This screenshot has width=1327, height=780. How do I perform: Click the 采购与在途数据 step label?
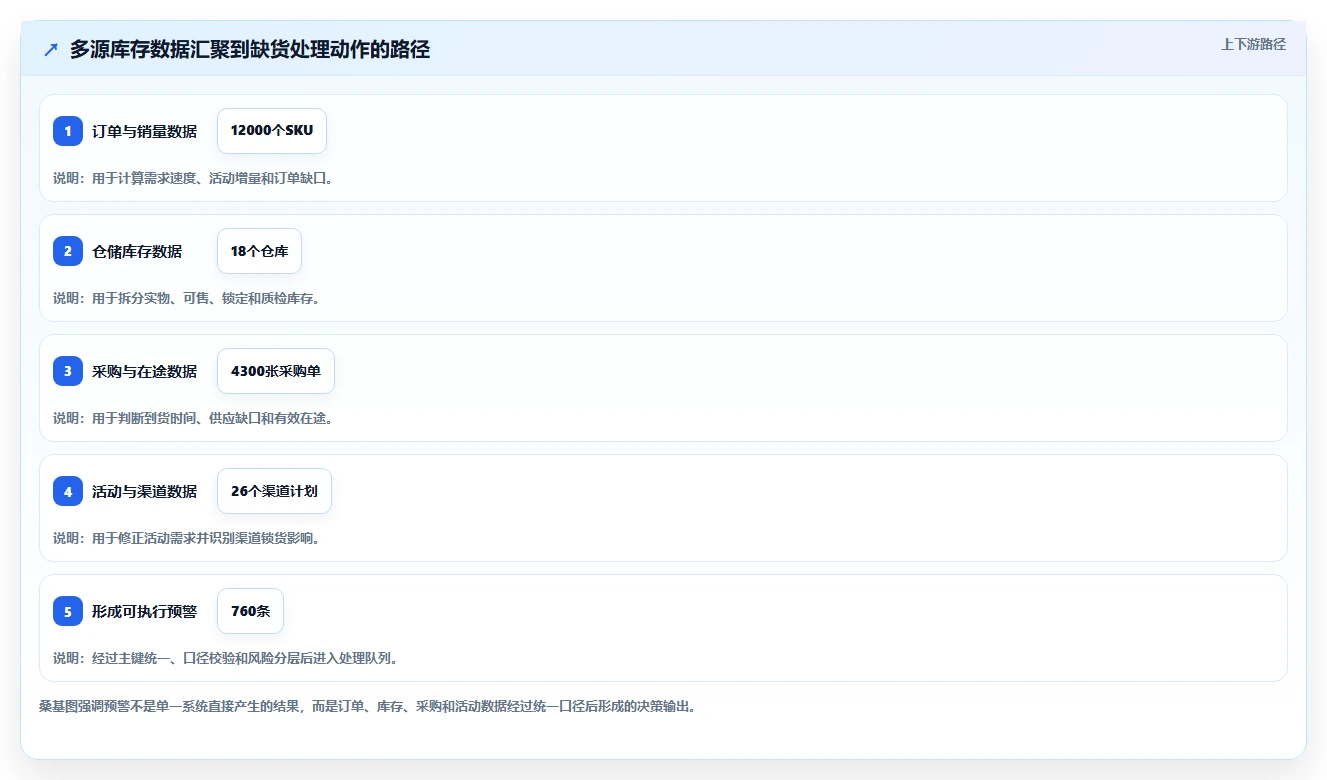pyautogui.click(x=144, y=371)
